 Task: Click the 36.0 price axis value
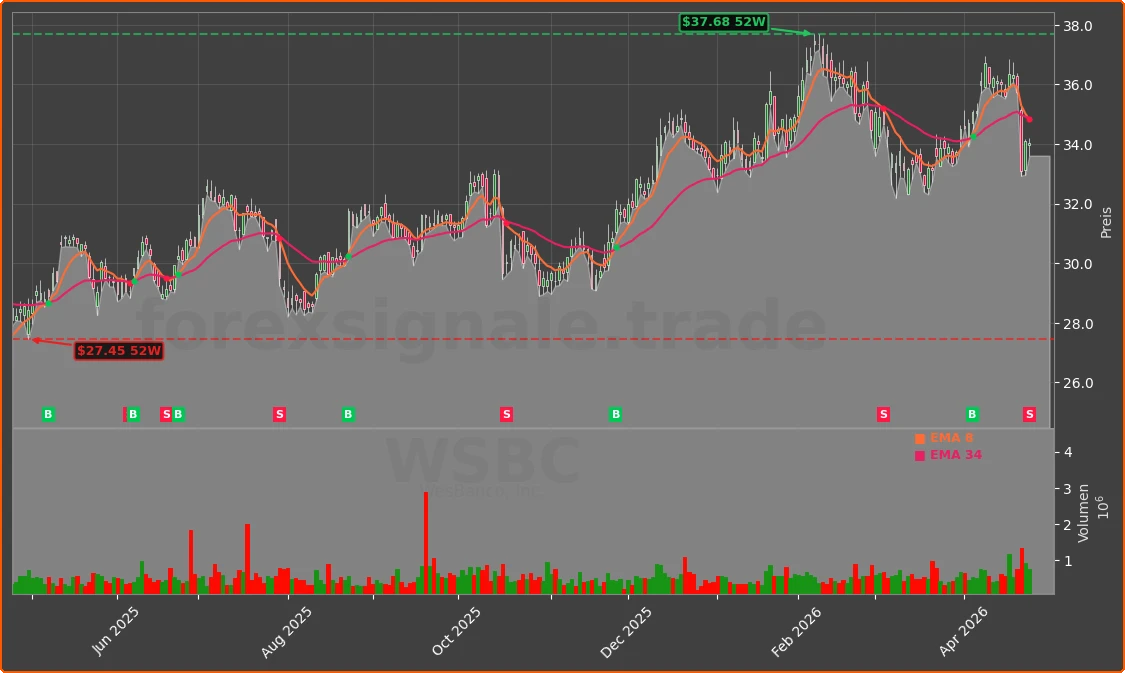click(1078, 85)
